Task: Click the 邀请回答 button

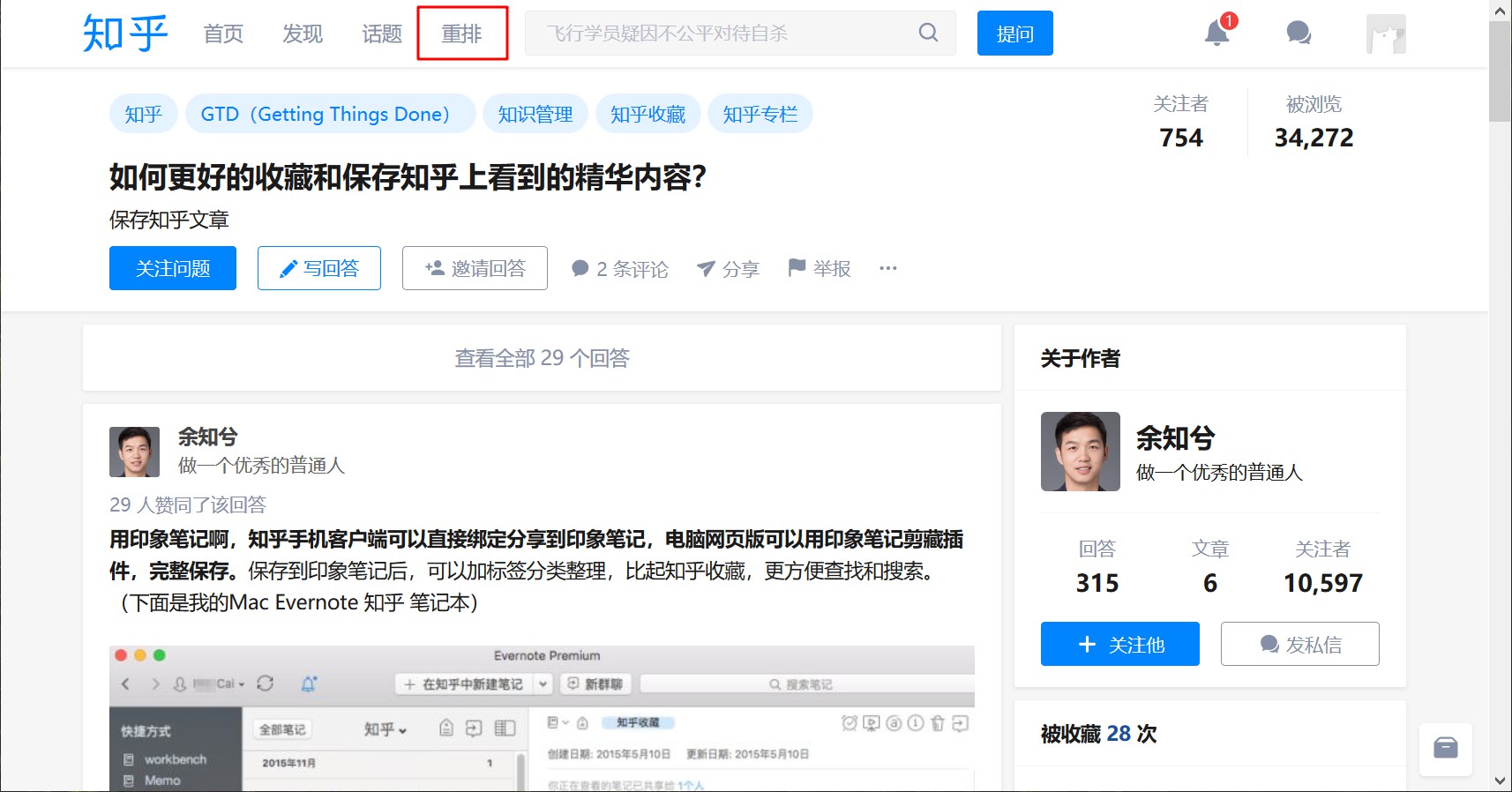Action: [x=475, y=268]
